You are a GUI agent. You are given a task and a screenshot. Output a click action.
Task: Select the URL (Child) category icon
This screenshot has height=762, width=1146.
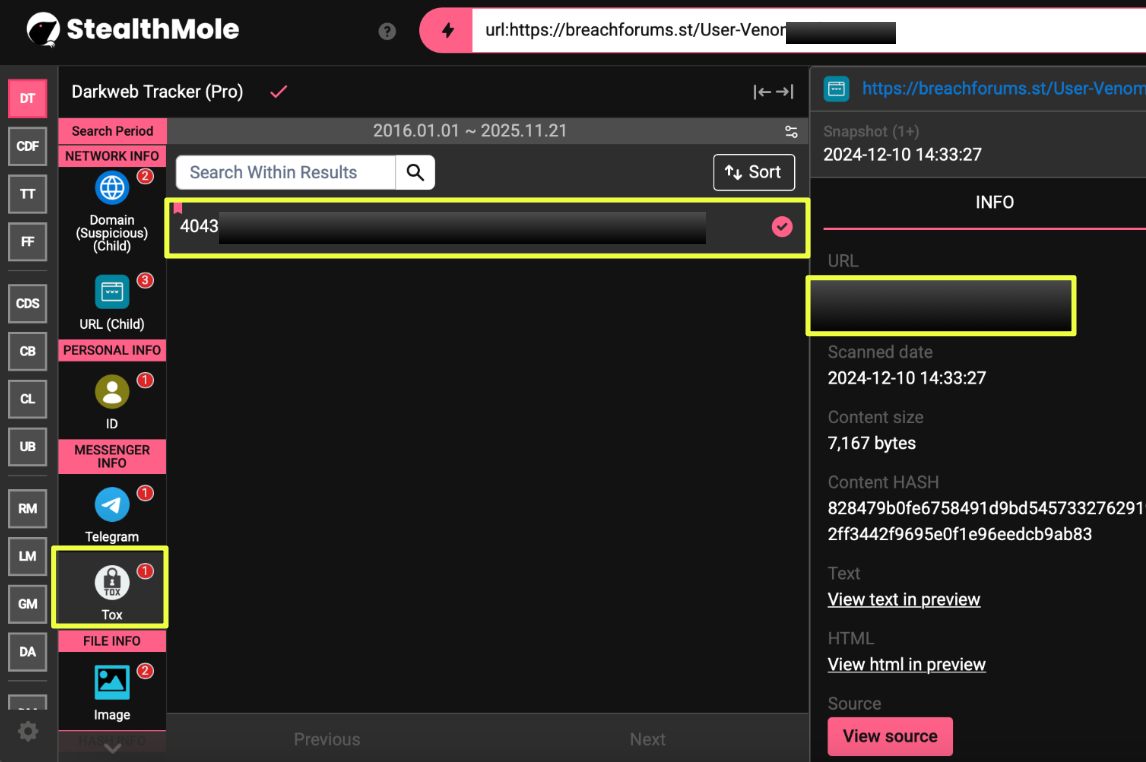[112, 292]
